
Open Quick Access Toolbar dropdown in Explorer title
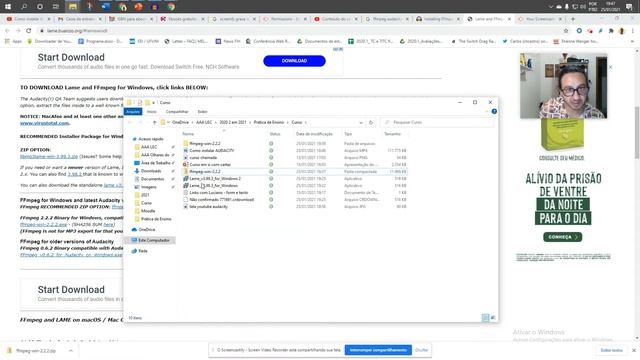pyautogui.click(x=153, y=102)
